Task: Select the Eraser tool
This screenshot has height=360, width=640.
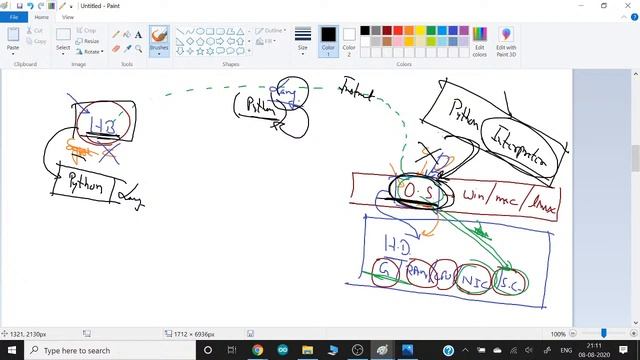Action: coord(116,49)
